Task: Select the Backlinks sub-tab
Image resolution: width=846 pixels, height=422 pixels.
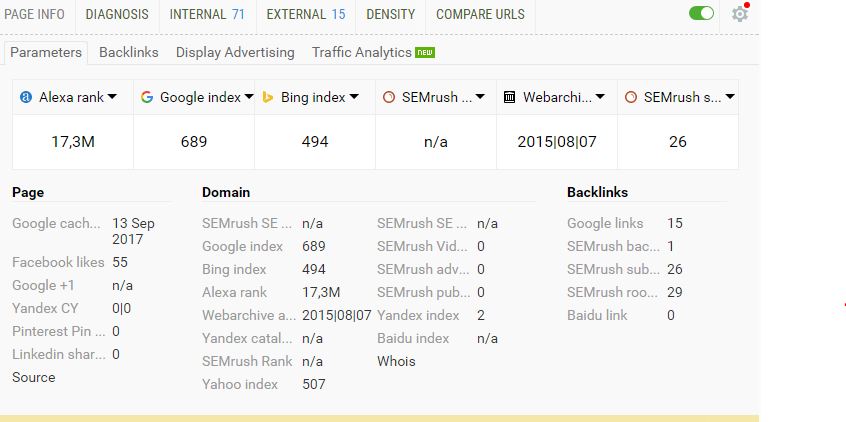Action: 129,52
